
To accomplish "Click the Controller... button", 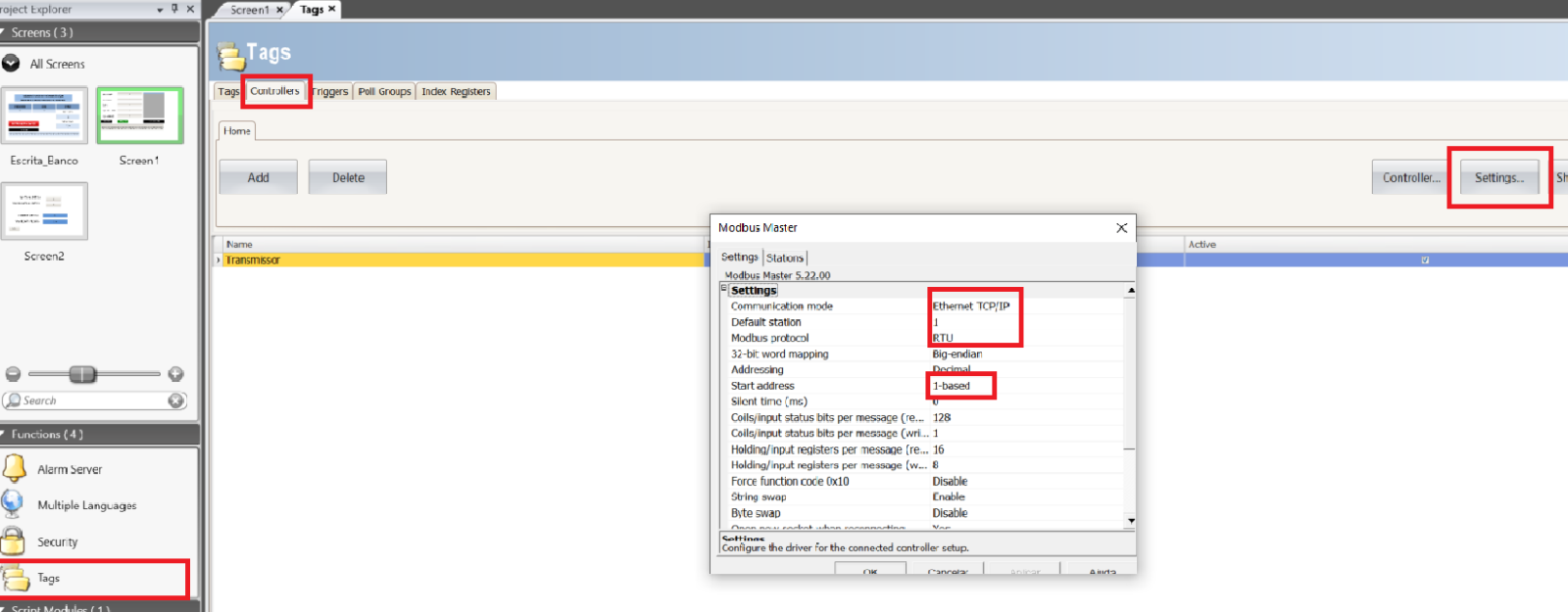I will tap(1411, 177).
